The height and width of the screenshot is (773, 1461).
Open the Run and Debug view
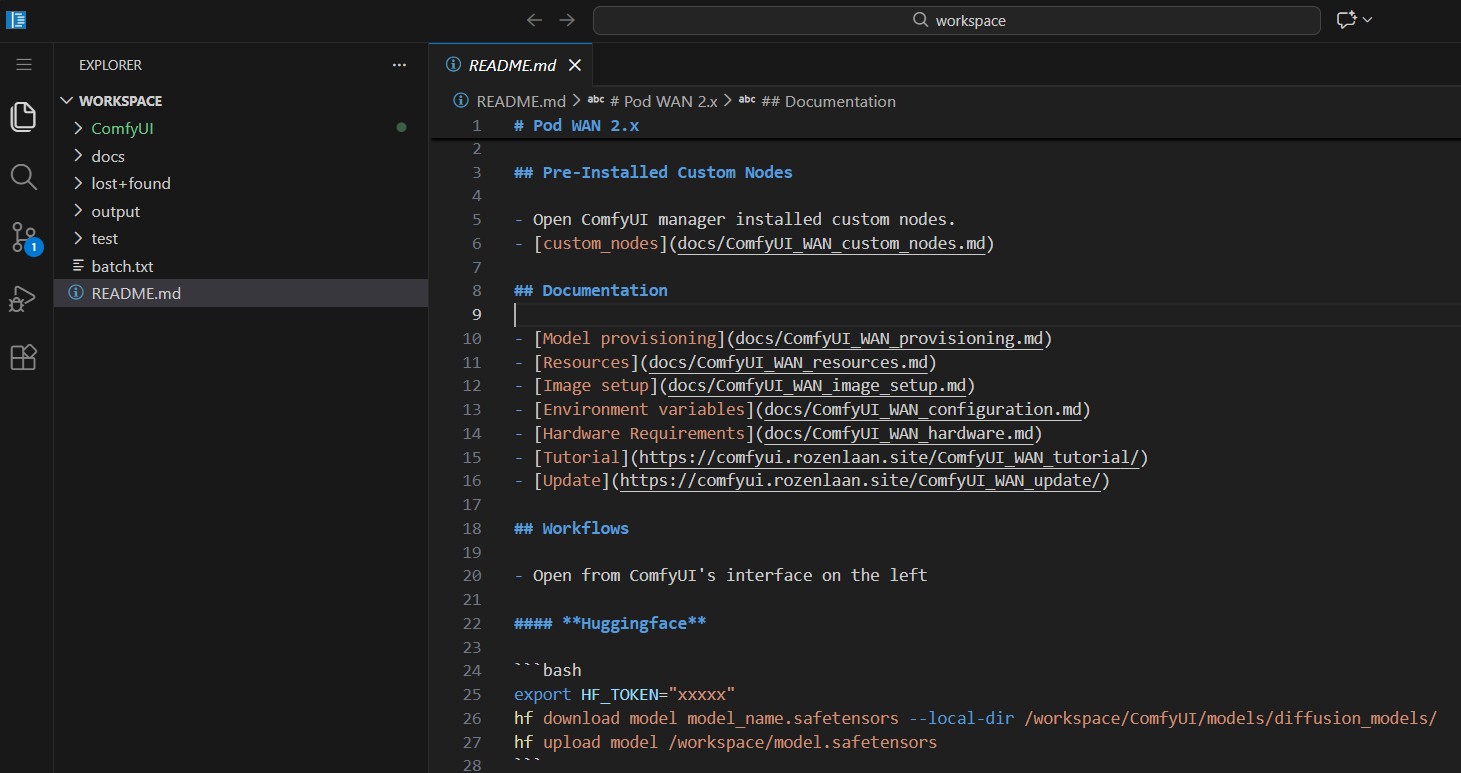[24, 299]
